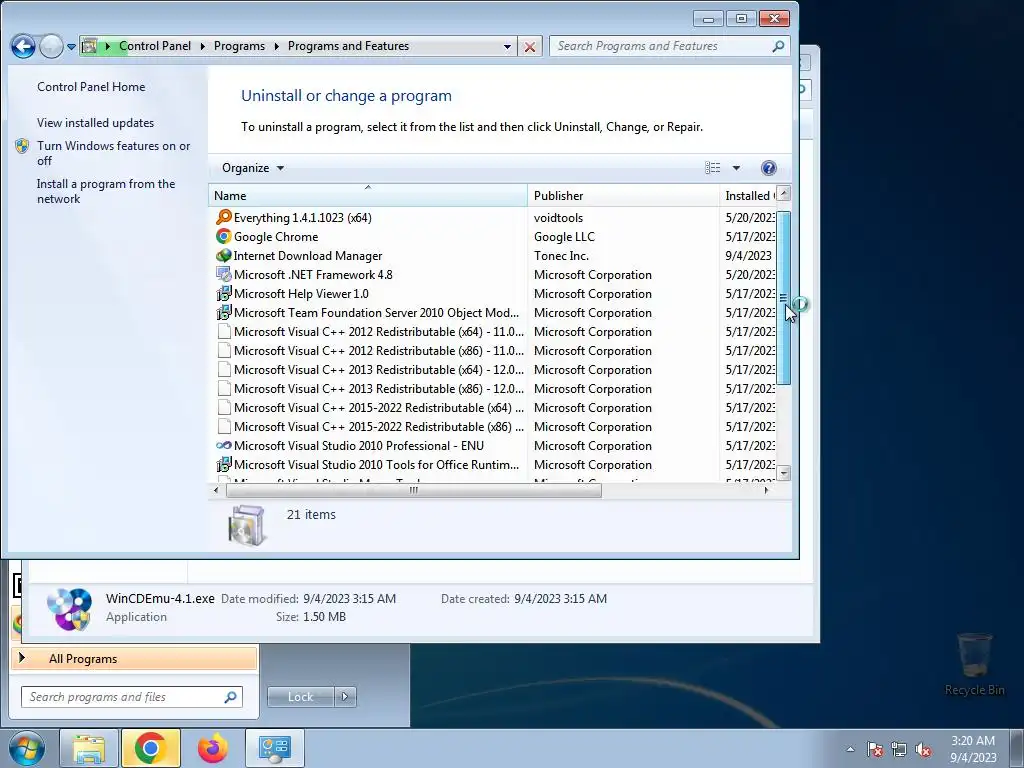Expand the address bar history dropdown
Image resolution: width=1024 pixels, height=768 pixels.
pos(507,46)
